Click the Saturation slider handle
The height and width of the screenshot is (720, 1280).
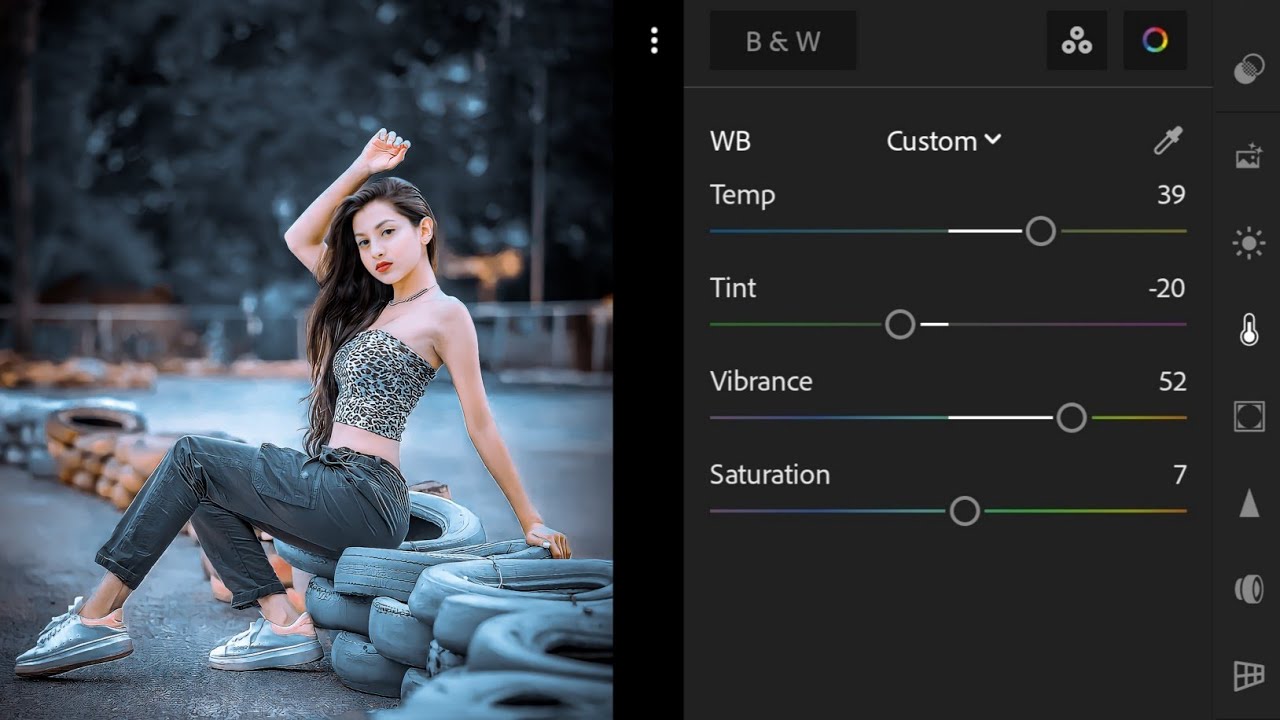point(964,511)
